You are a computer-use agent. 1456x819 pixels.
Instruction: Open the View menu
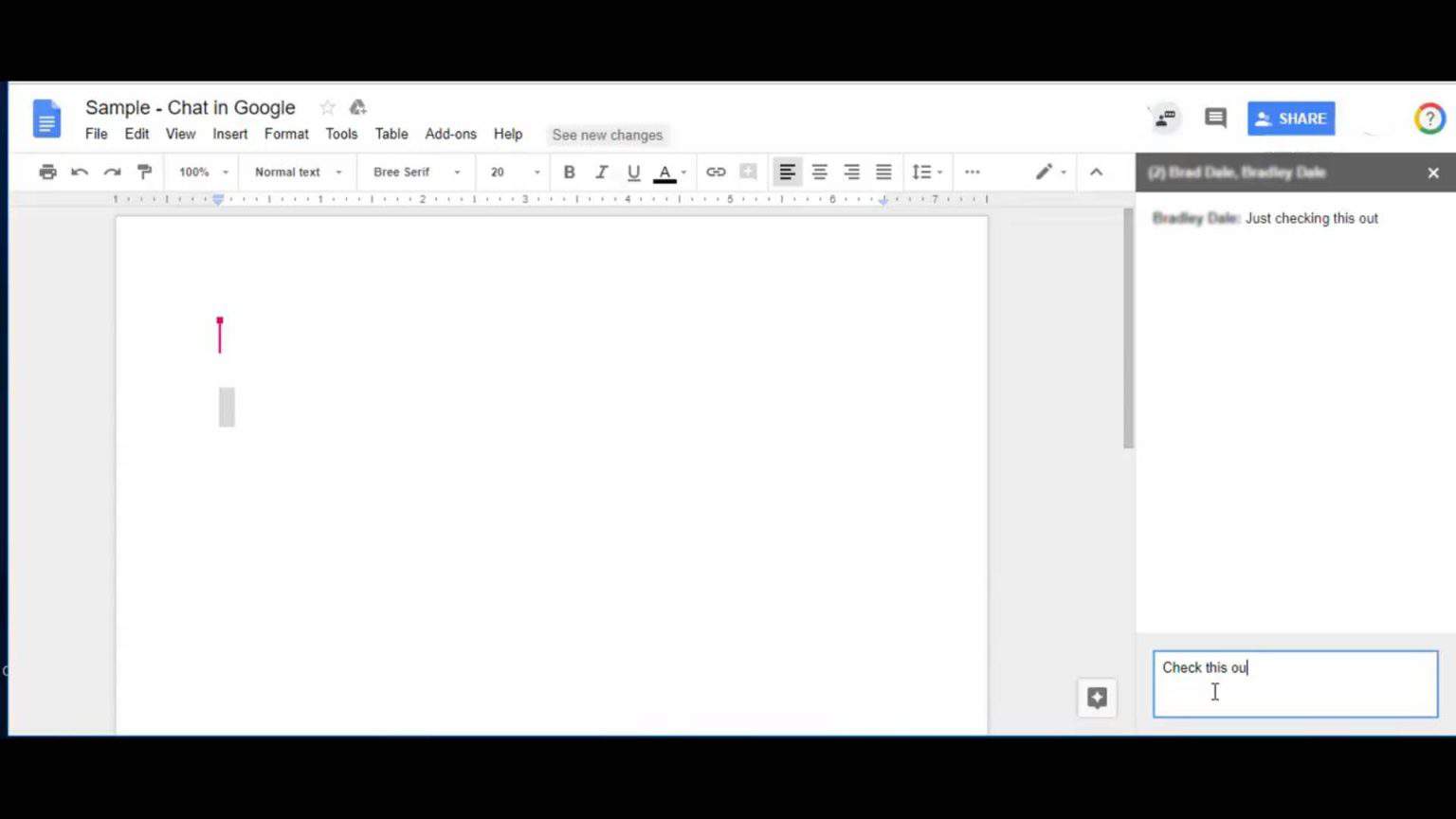coord(180,134)
